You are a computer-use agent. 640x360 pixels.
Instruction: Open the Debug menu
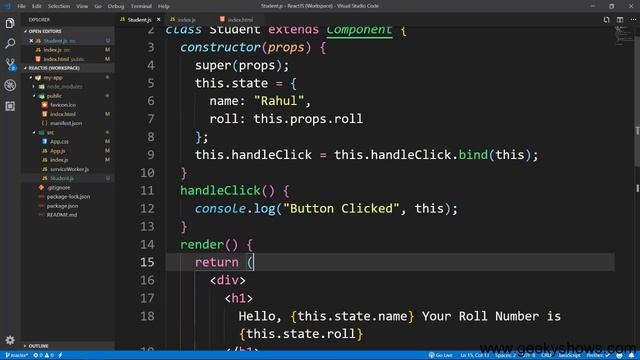(116, 6)
